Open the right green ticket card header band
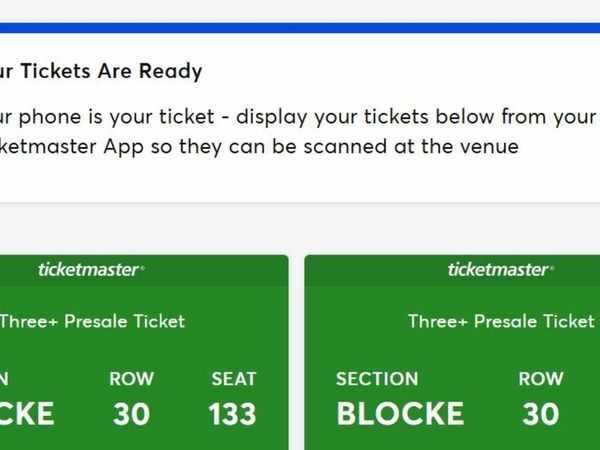The width and height of the screenshot is (600, 450). (x=452, y=271)
